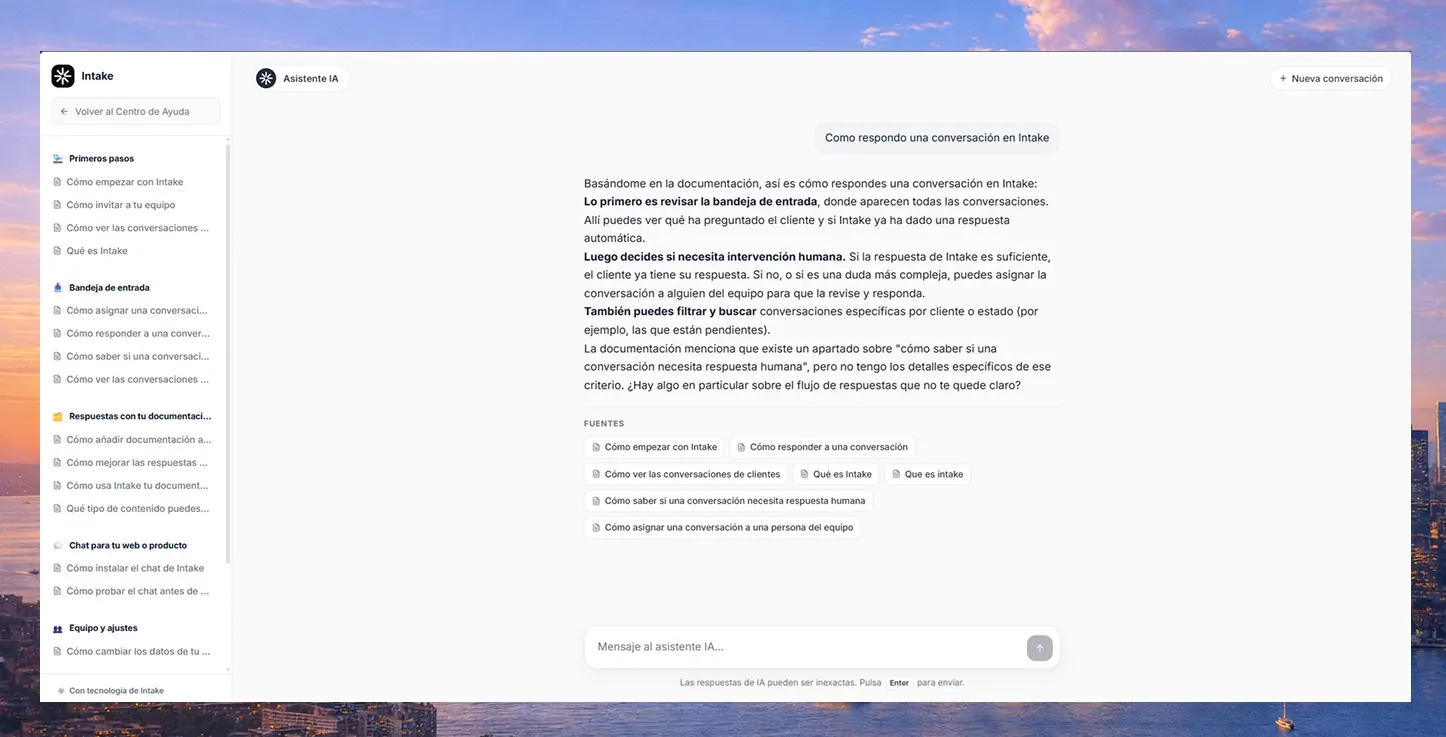Open the Cómo empezar con Intake source chip
Image resolution: width=1446 pixels, height=737 pixels.
(x=654, y=448)
